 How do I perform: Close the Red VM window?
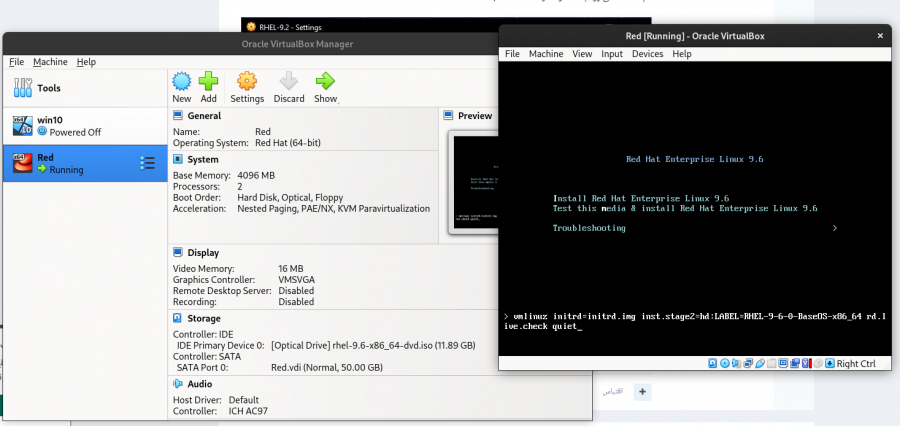[x=880, y=36]
